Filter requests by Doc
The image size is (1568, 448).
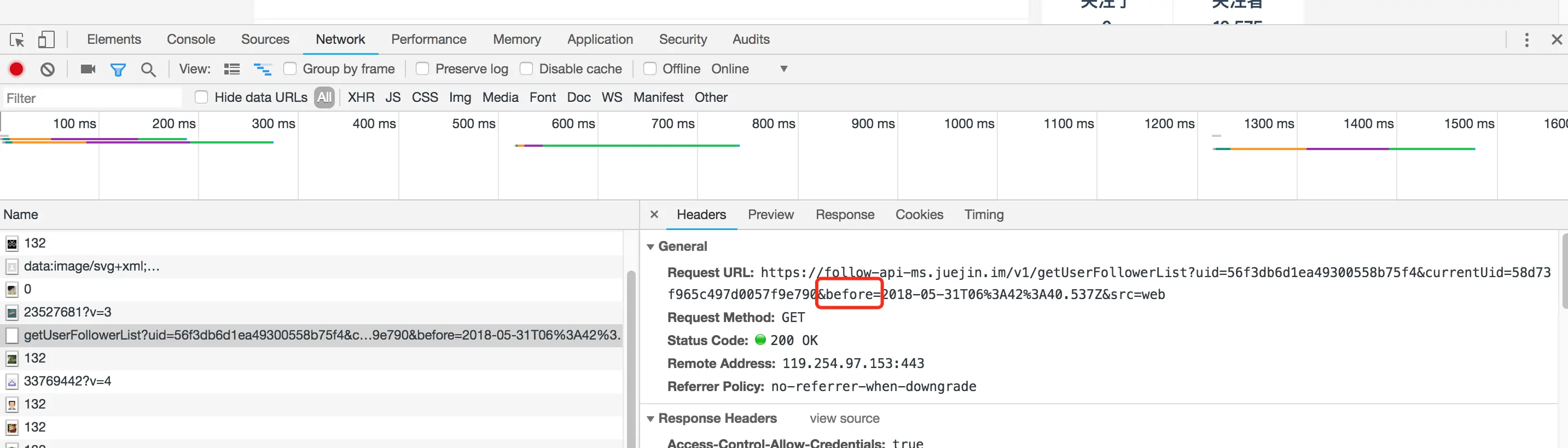[579, 97]
